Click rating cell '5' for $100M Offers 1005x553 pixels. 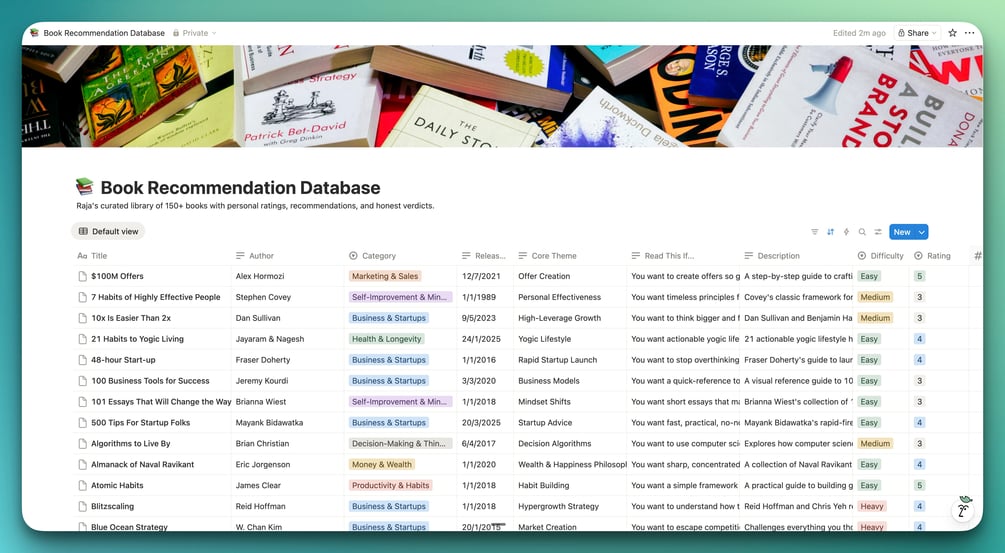coord(920,276)
